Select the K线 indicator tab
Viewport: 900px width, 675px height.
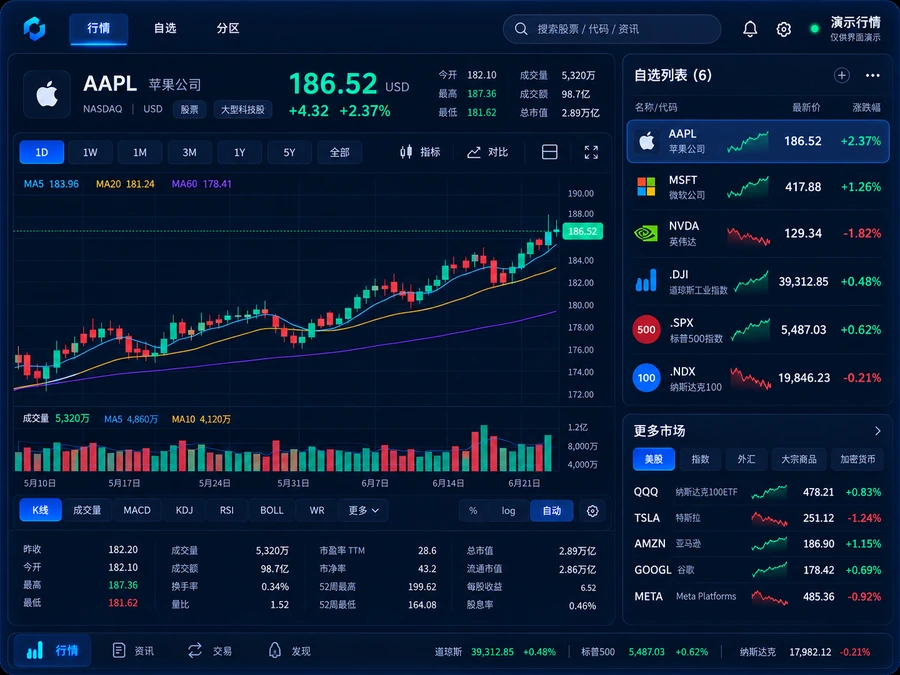tap(40, 510)
